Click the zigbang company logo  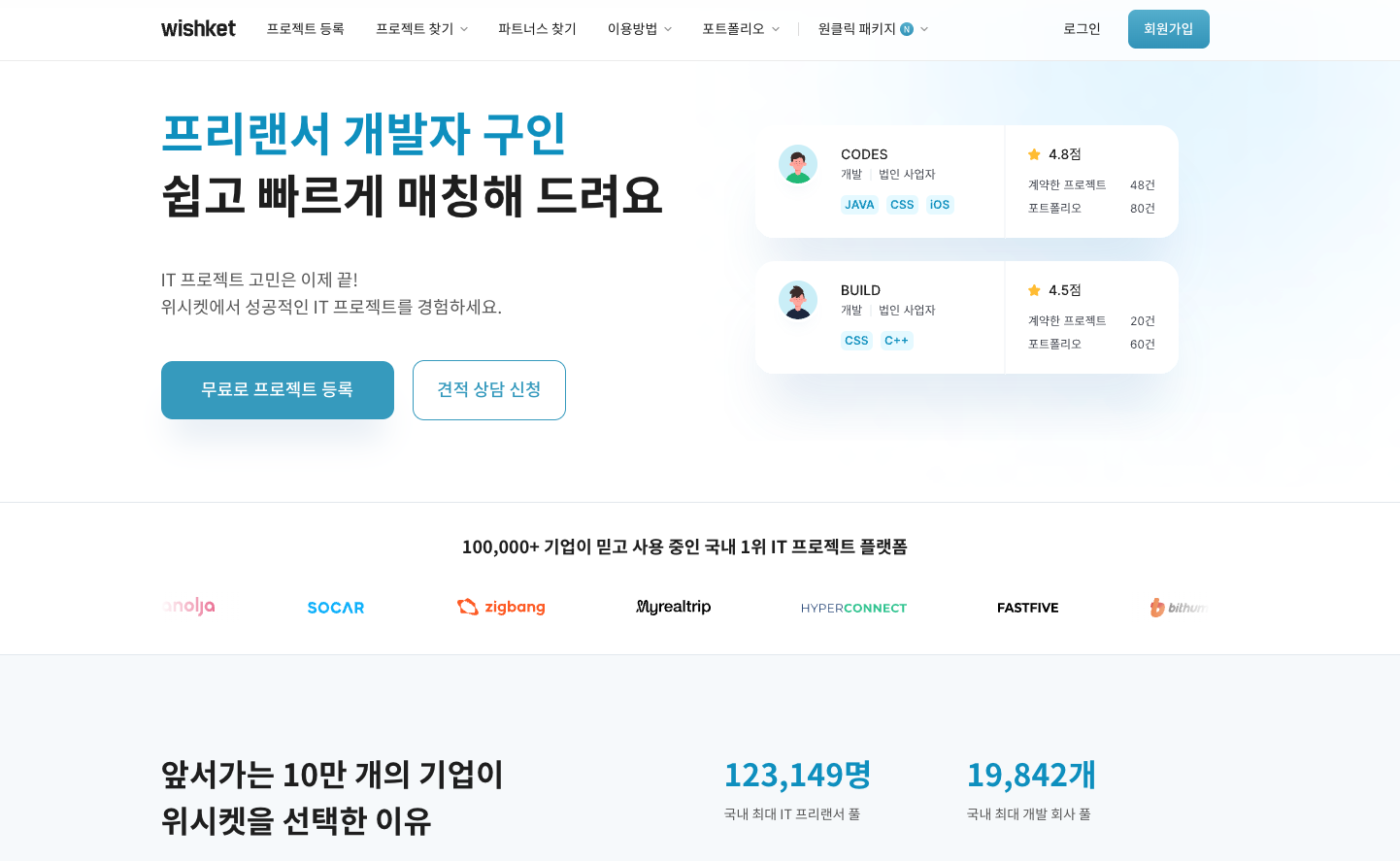coord(501,607)
